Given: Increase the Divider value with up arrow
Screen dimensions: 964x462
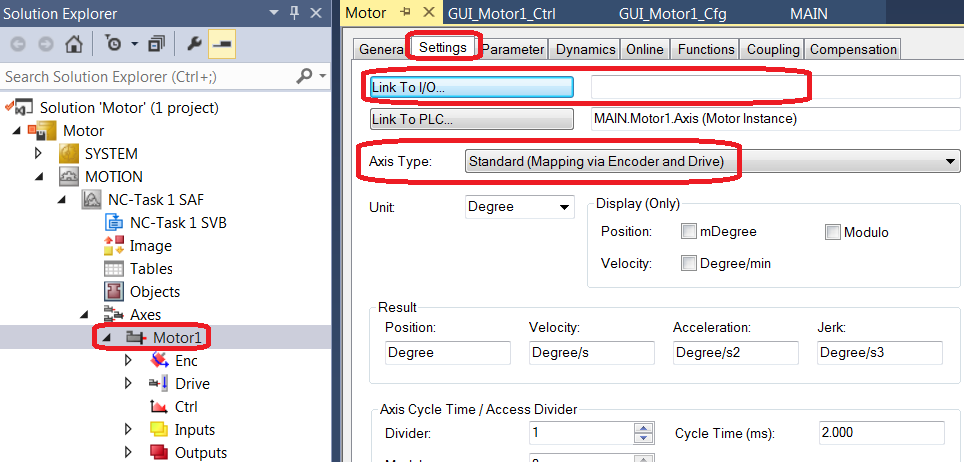Looking at the screenshot, I should [x=644, y=428].
